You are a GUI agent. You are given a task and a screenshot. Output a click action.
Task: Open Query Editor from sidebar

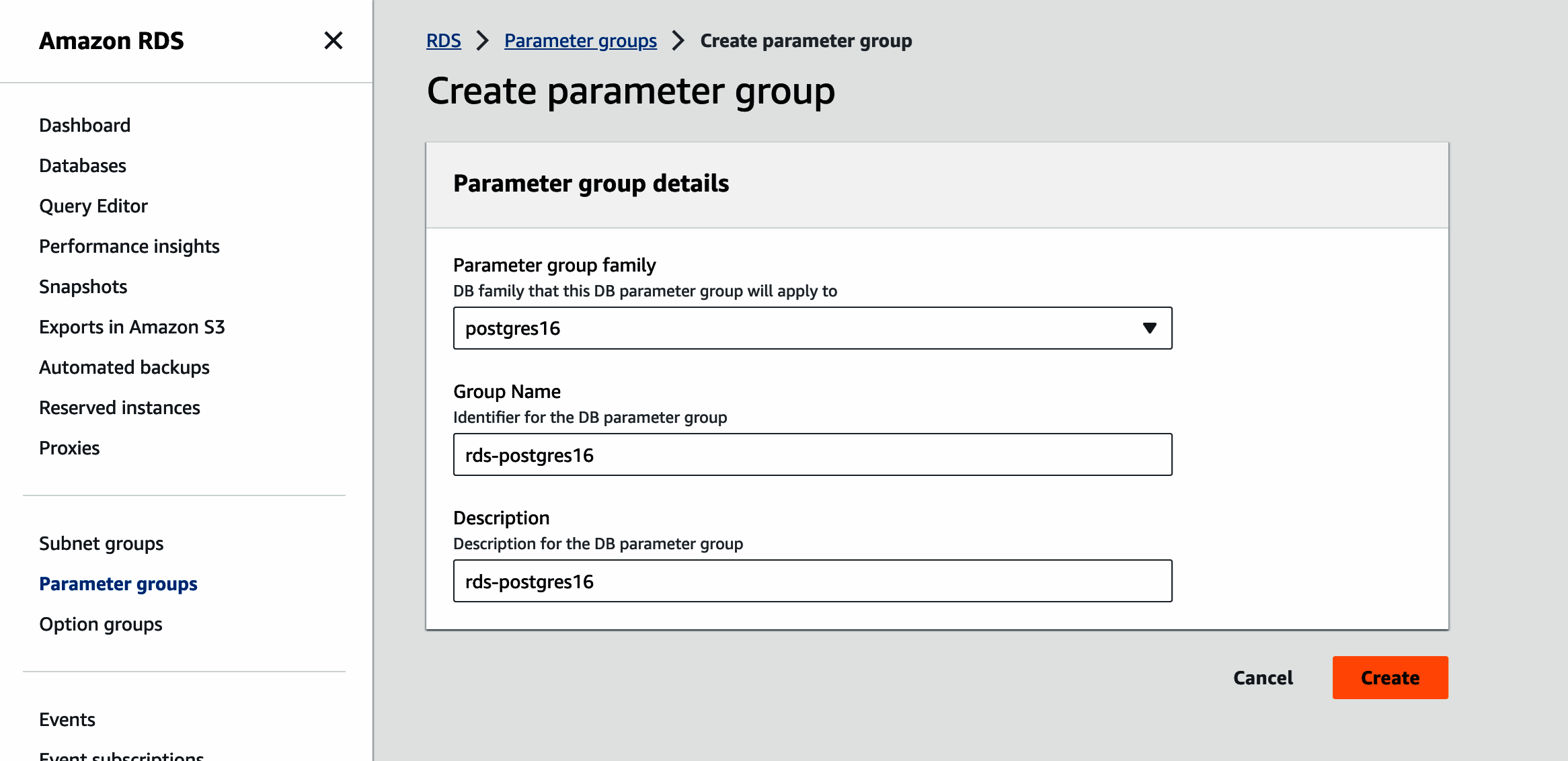[93, 206]
